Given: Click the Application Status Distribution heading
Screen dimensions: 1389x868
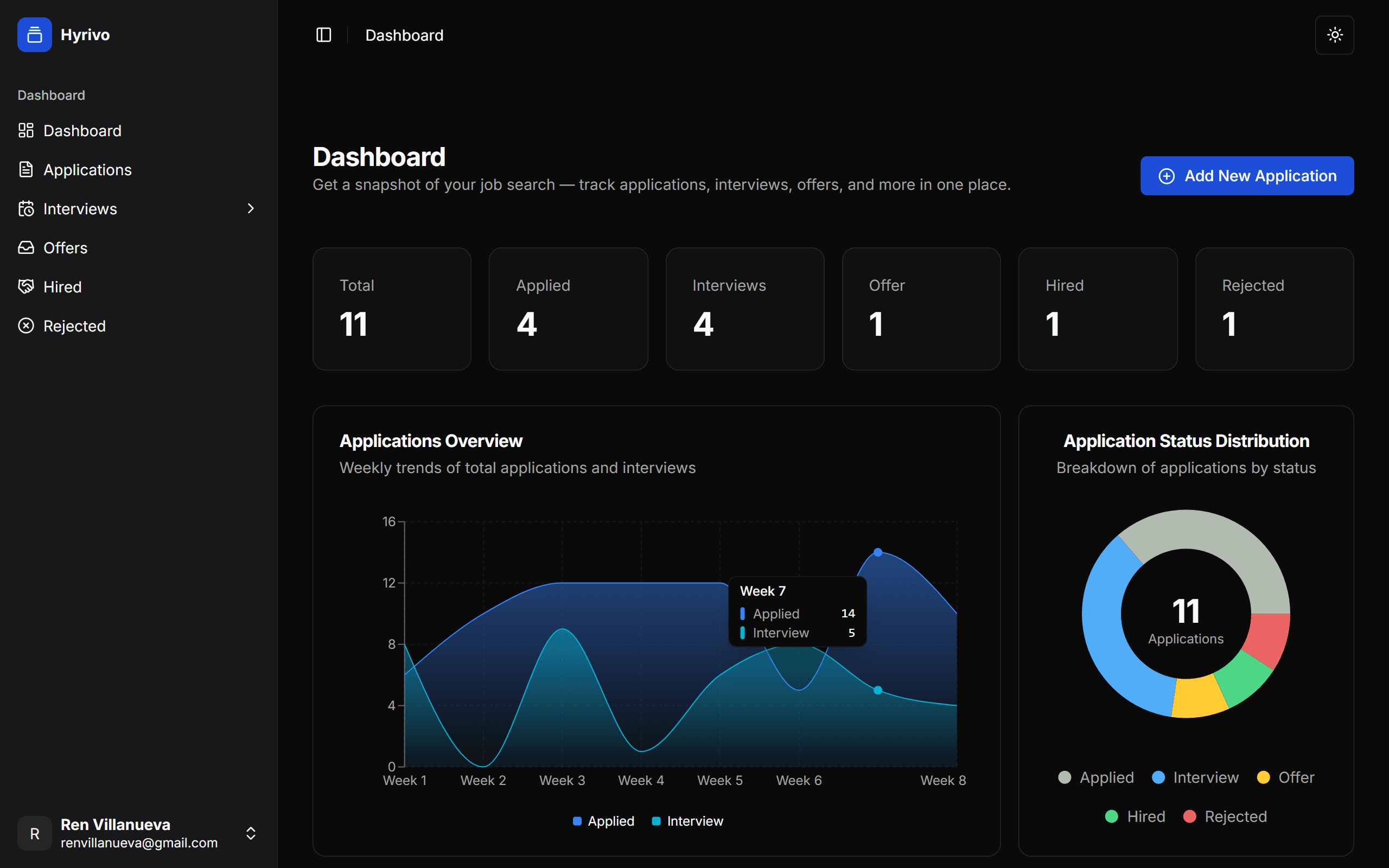Looking at the screenshot, I should [x=1187, y=441].
